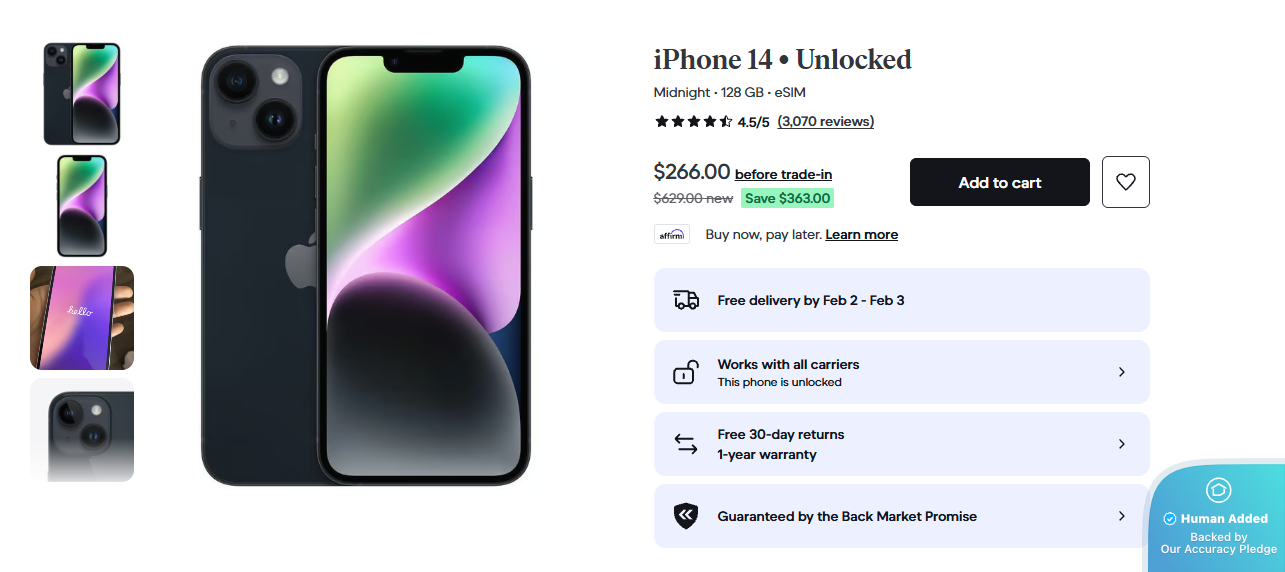Click the Human Added badge icon
The width and height of the screenshot is (1285, 572).
(x=1218, y=490)
